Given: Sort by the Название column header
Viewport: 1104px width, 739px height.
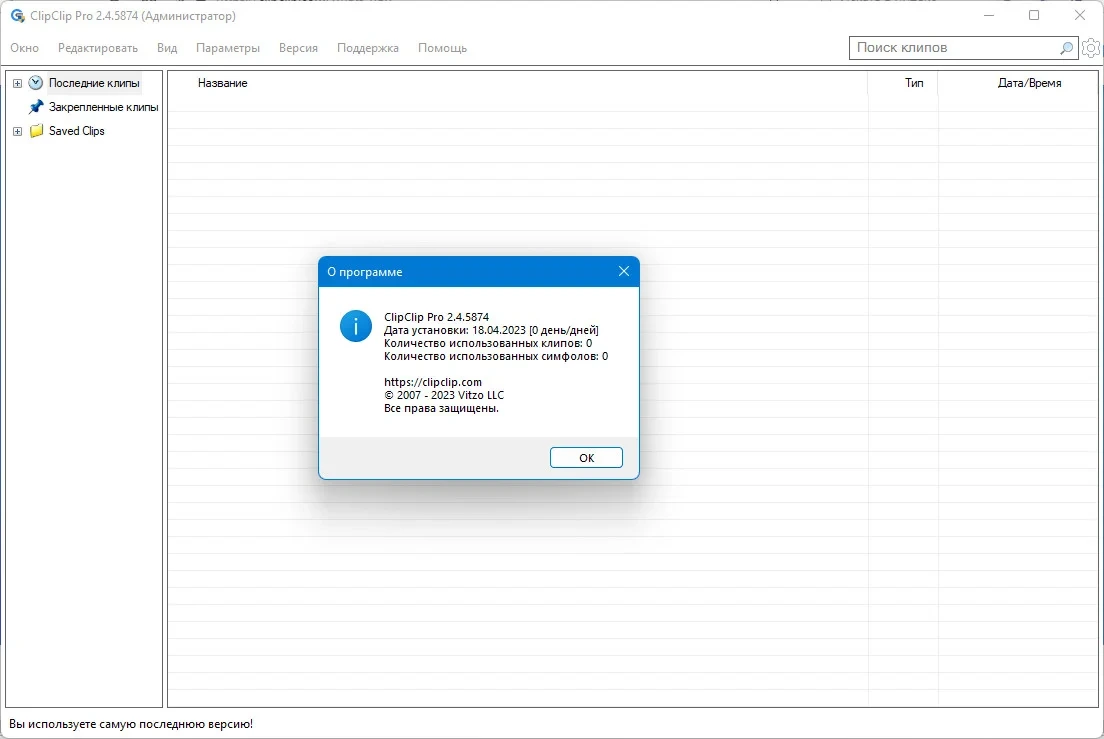Looking at the screenshot, I should tap(222, 83).
